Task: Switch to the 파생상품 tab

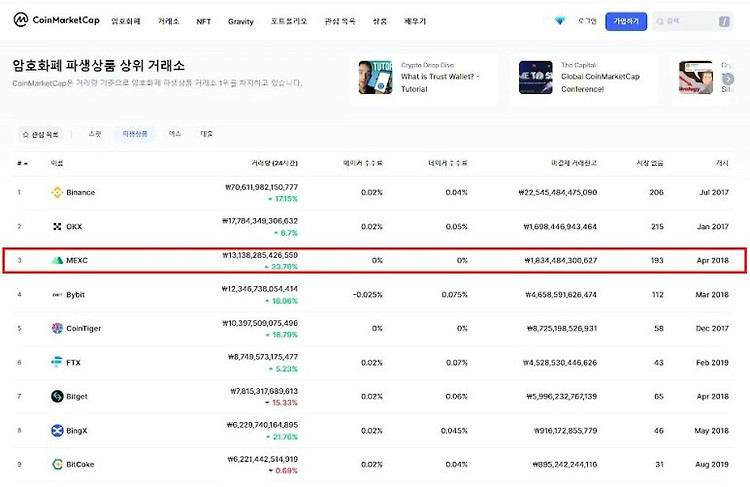Action: pos(135,134)
